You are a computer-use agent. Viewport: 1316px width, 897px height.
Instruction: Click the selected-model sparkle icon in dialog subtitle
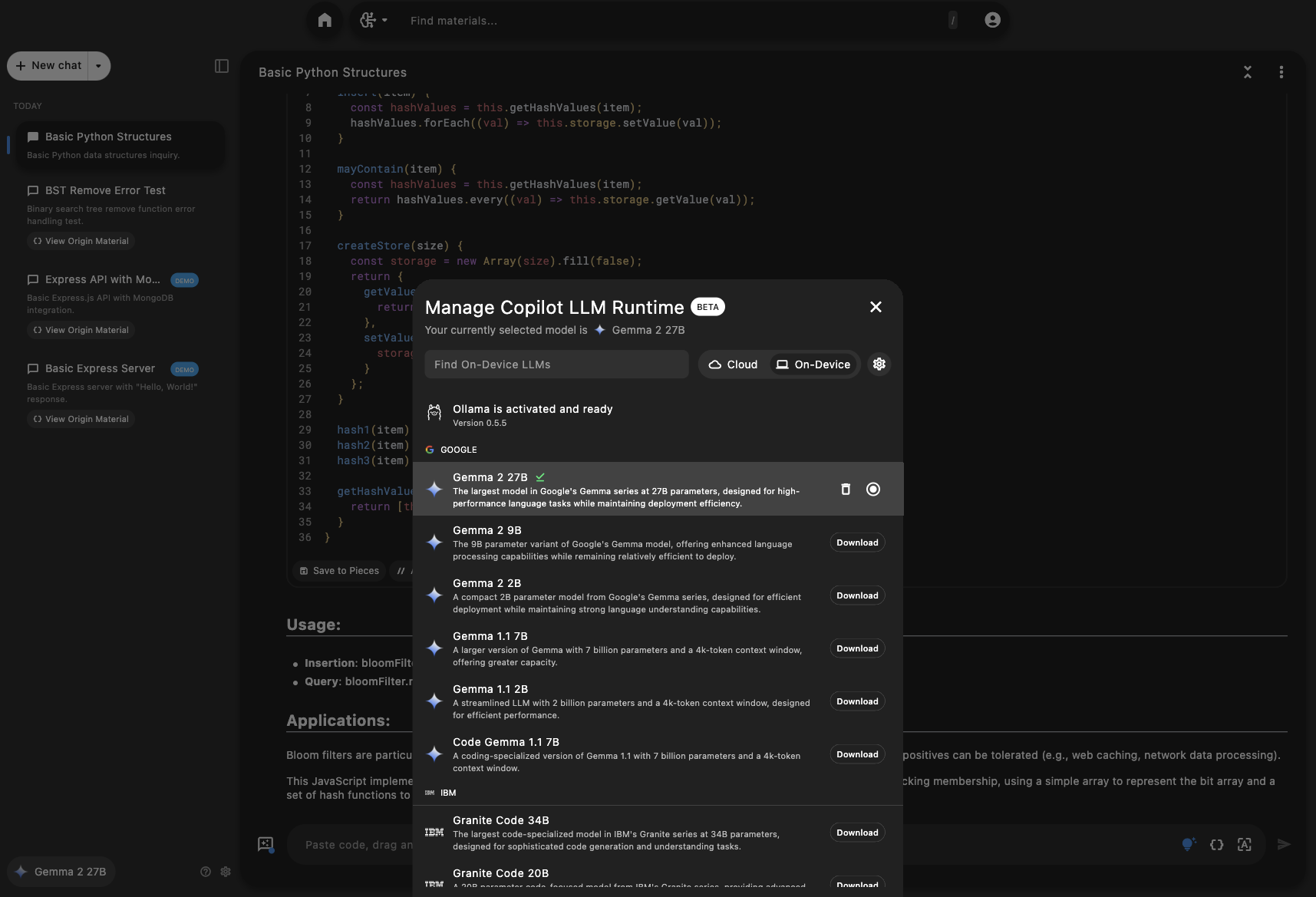pyautogui.click(x=600, y=330)
